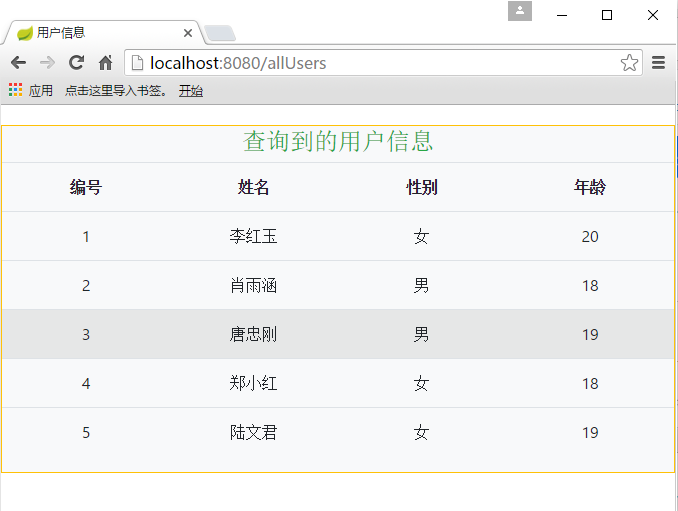
Task: Click ID cell 1 in 李红玉 row
Action: click(x=86, y=237)
